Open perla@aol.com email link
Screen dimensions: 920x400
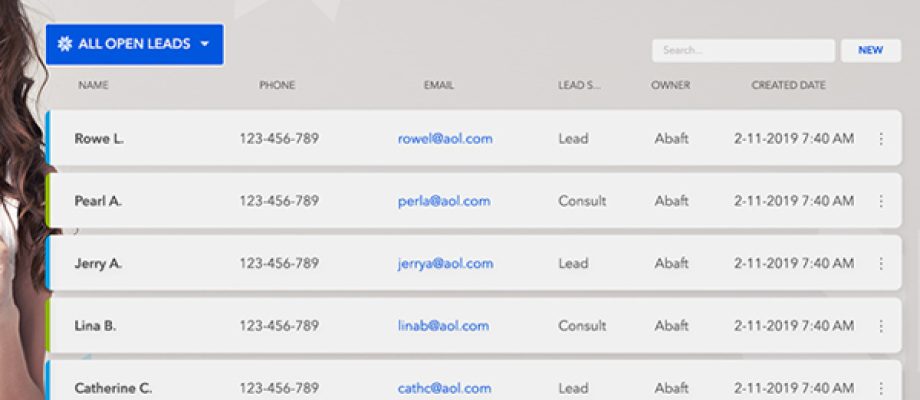point(444,201)
